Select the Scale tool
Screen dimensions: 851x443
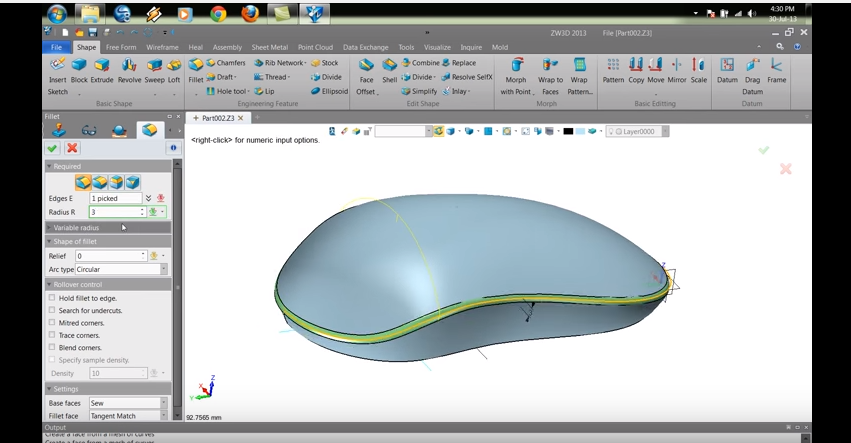pos(698,71)
